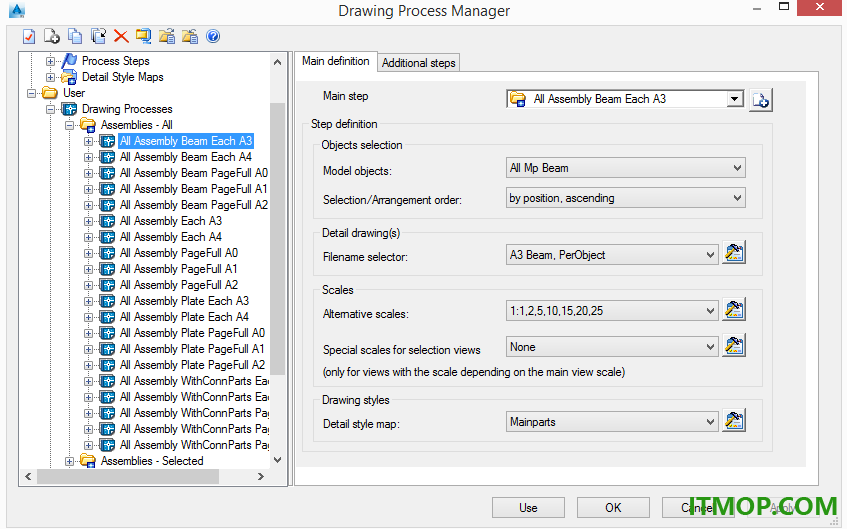
Task: Click edit icon next to Special scales
Action: coord(734,345)
